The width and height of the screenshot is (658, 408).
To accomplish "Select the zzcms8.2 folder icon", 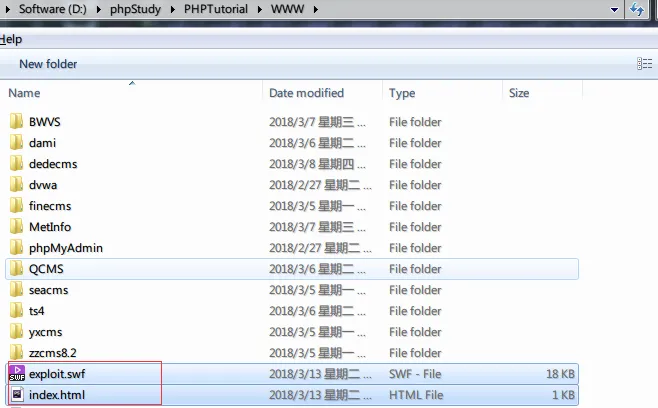I will click(x=17, y=353).
